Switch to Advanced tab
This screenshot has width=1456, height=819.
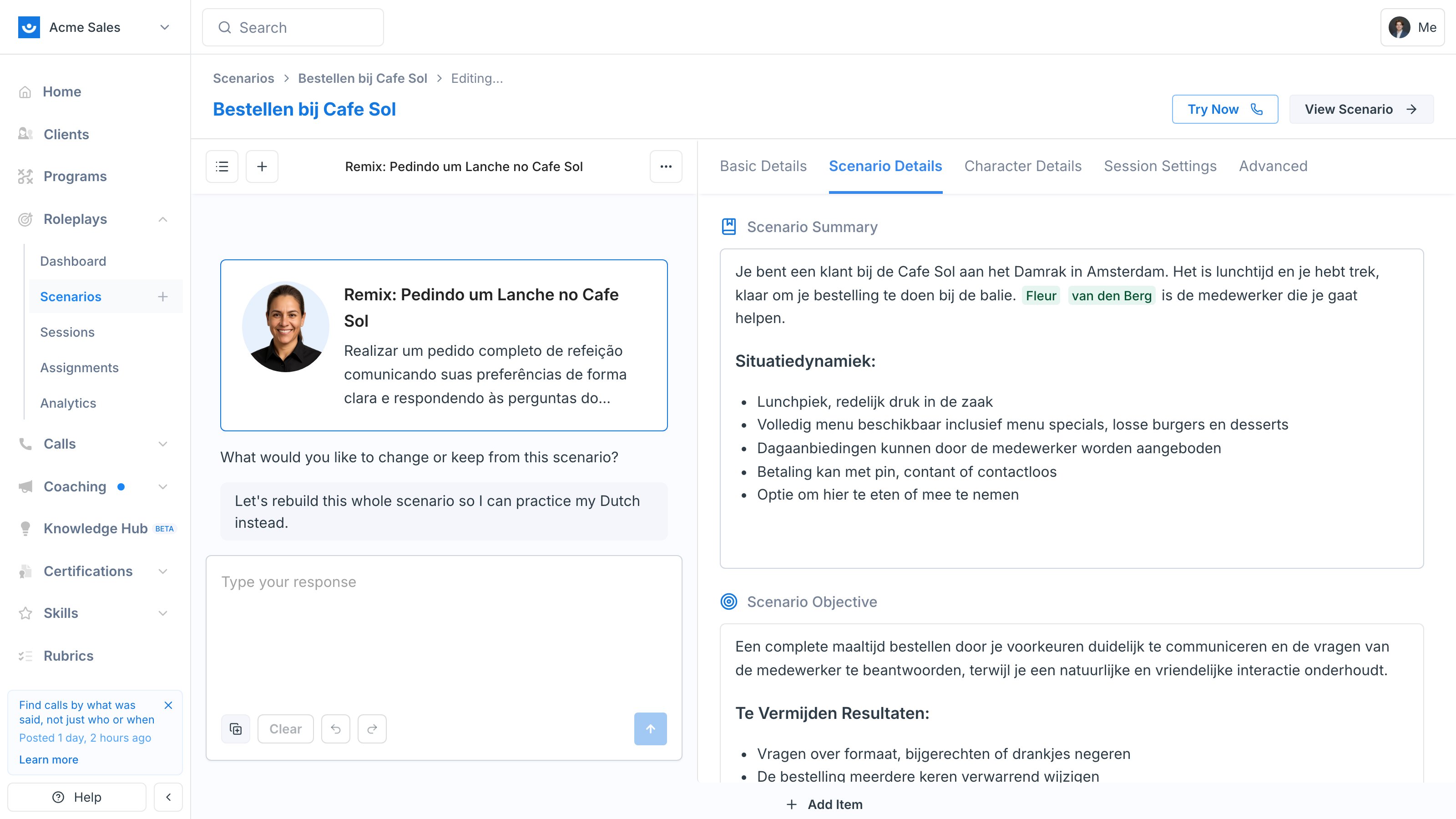pos(1273,166)
